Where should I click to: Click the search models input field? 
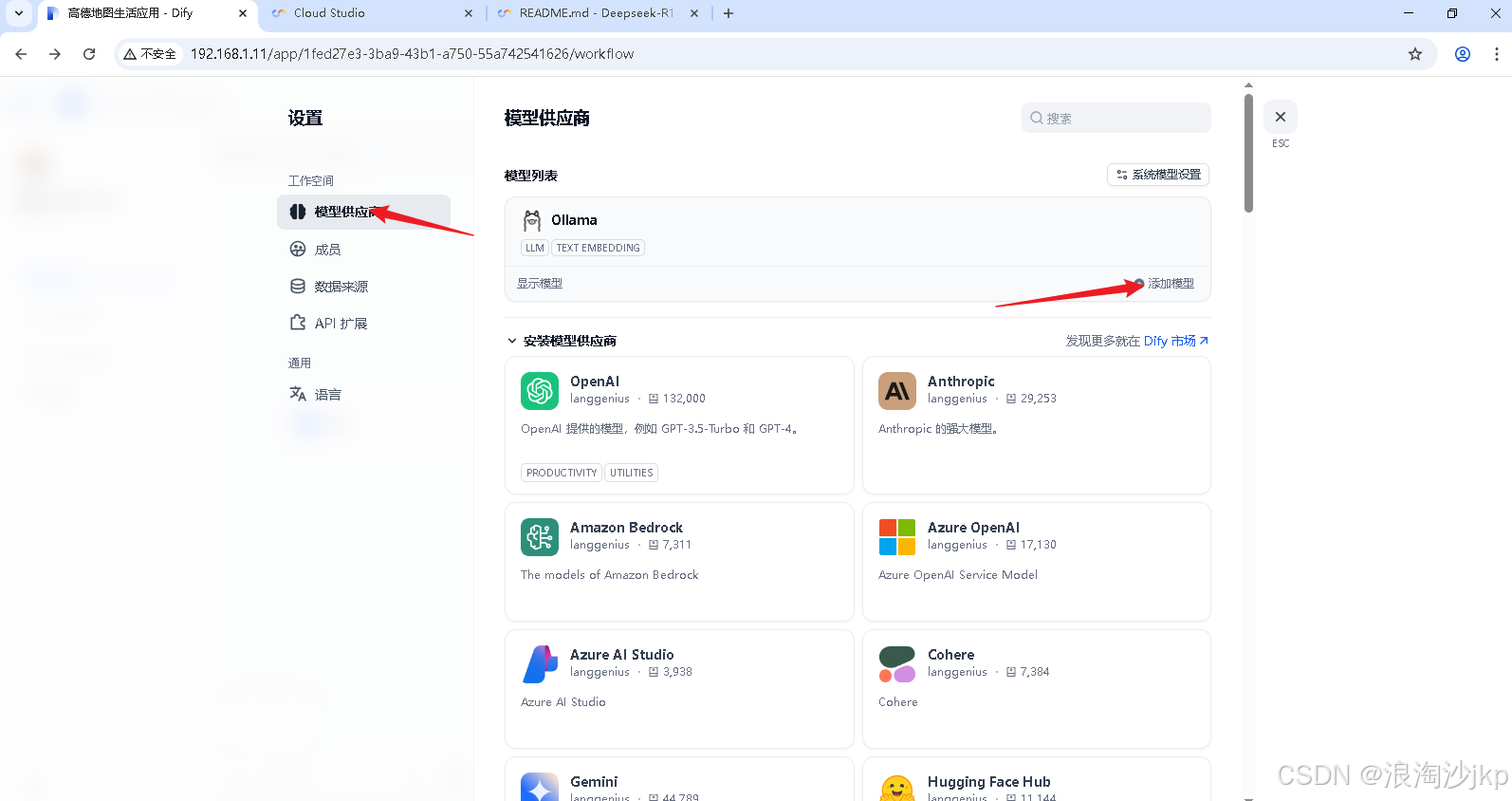[x=1116, y=118]
